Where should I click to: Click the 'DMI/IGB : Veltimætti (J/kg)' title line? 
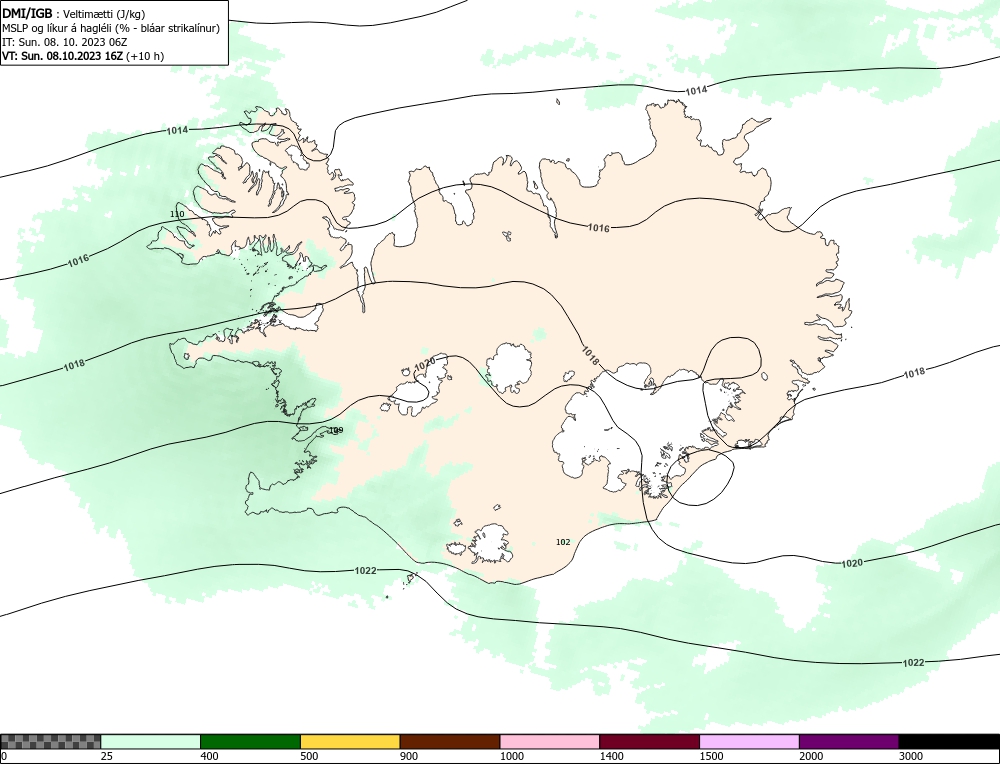pos(74,14)
